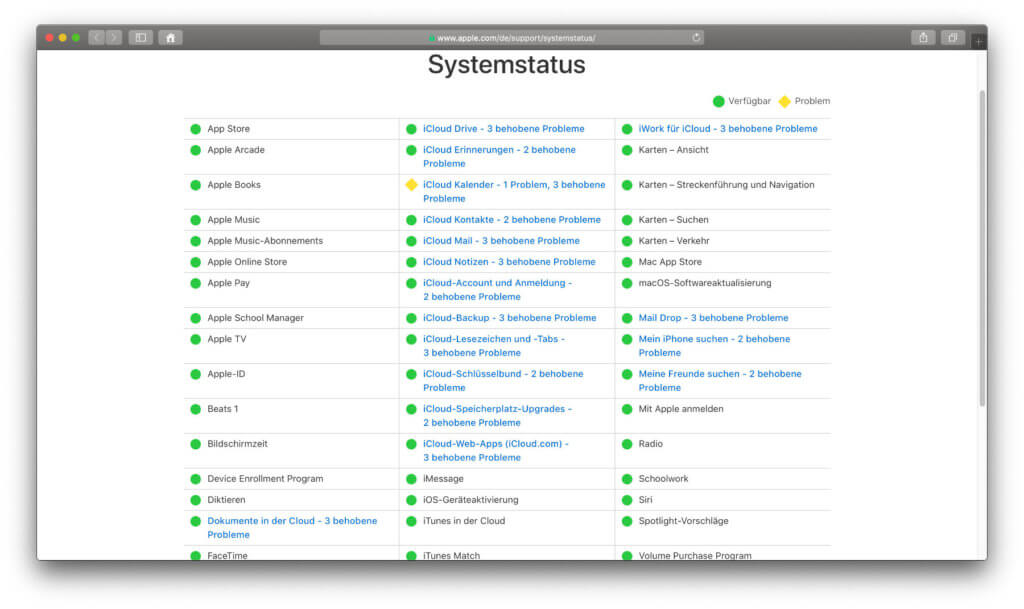
Task: Go back with Safari's back arrow
Action: (97, 38)
